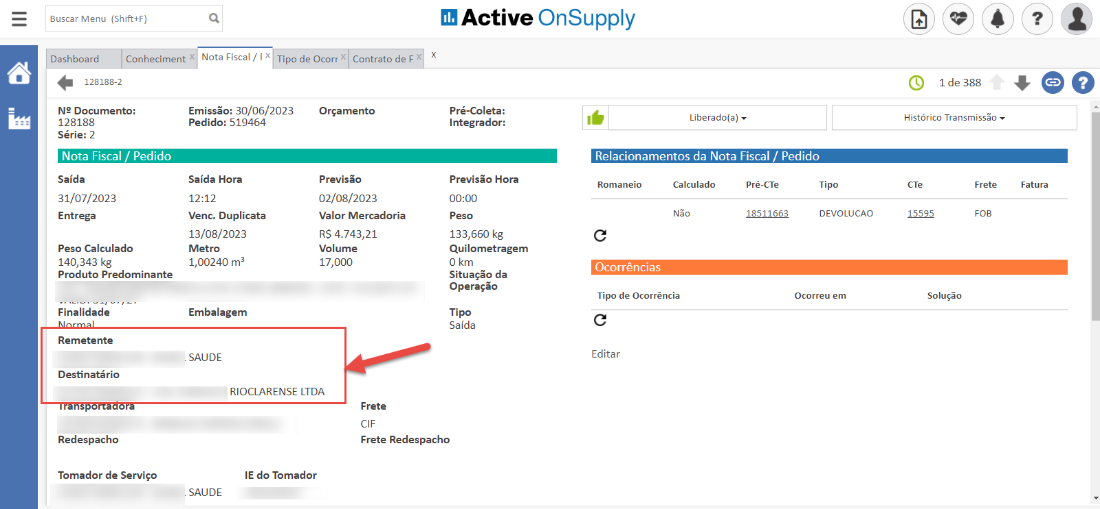1100x509 pixels.
Task: Click the green clock history icon
Action: click(916, 83)
